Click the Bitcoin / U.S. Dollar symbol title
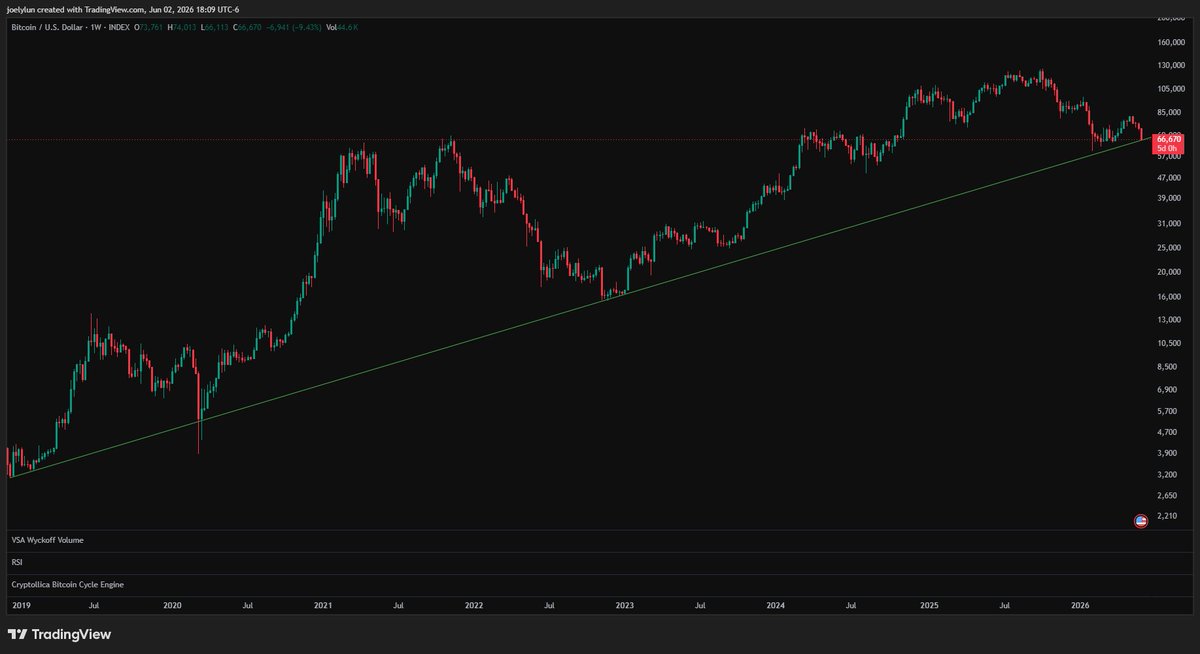 pyautogui.click(x=49, y=26)
